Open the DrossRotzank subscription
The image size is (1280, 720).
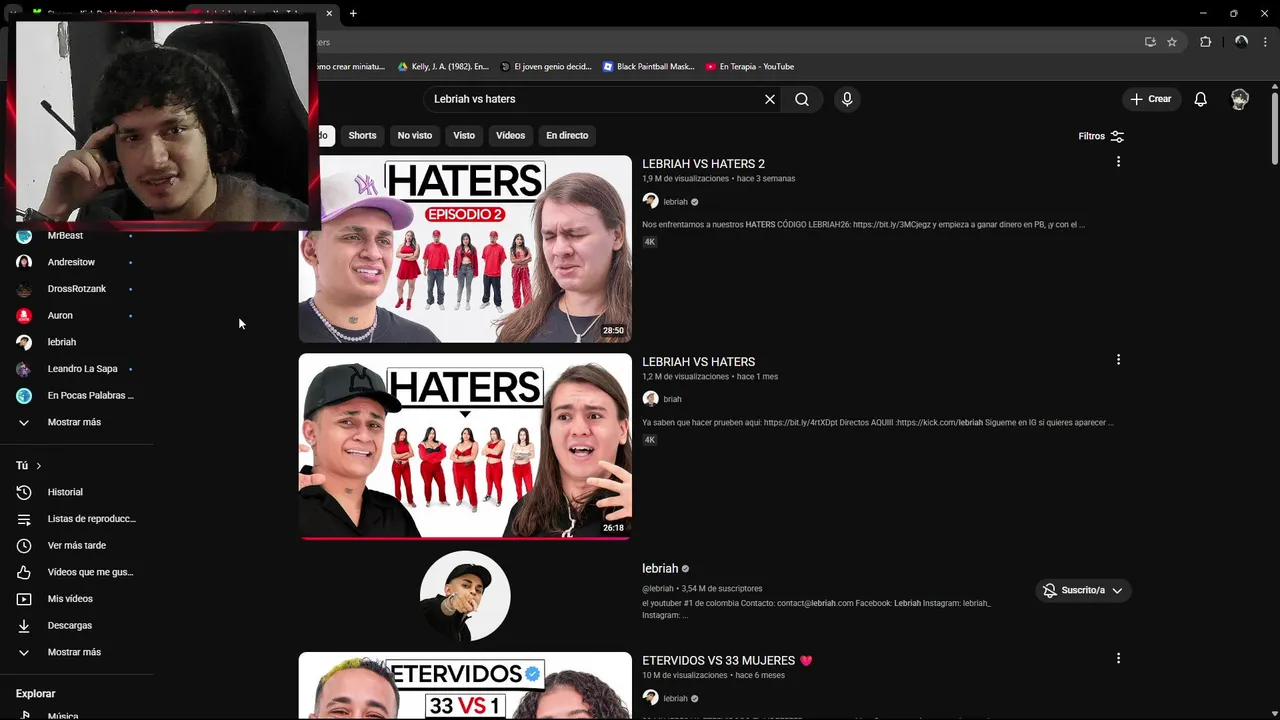pos(75,289)
